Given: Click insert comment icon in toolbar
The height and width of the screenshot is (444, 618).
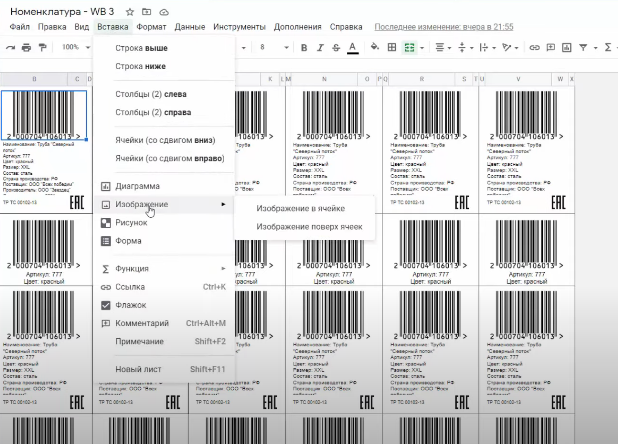Looking at the screenshot, I should pyautogui.click(x=551, y=48).
